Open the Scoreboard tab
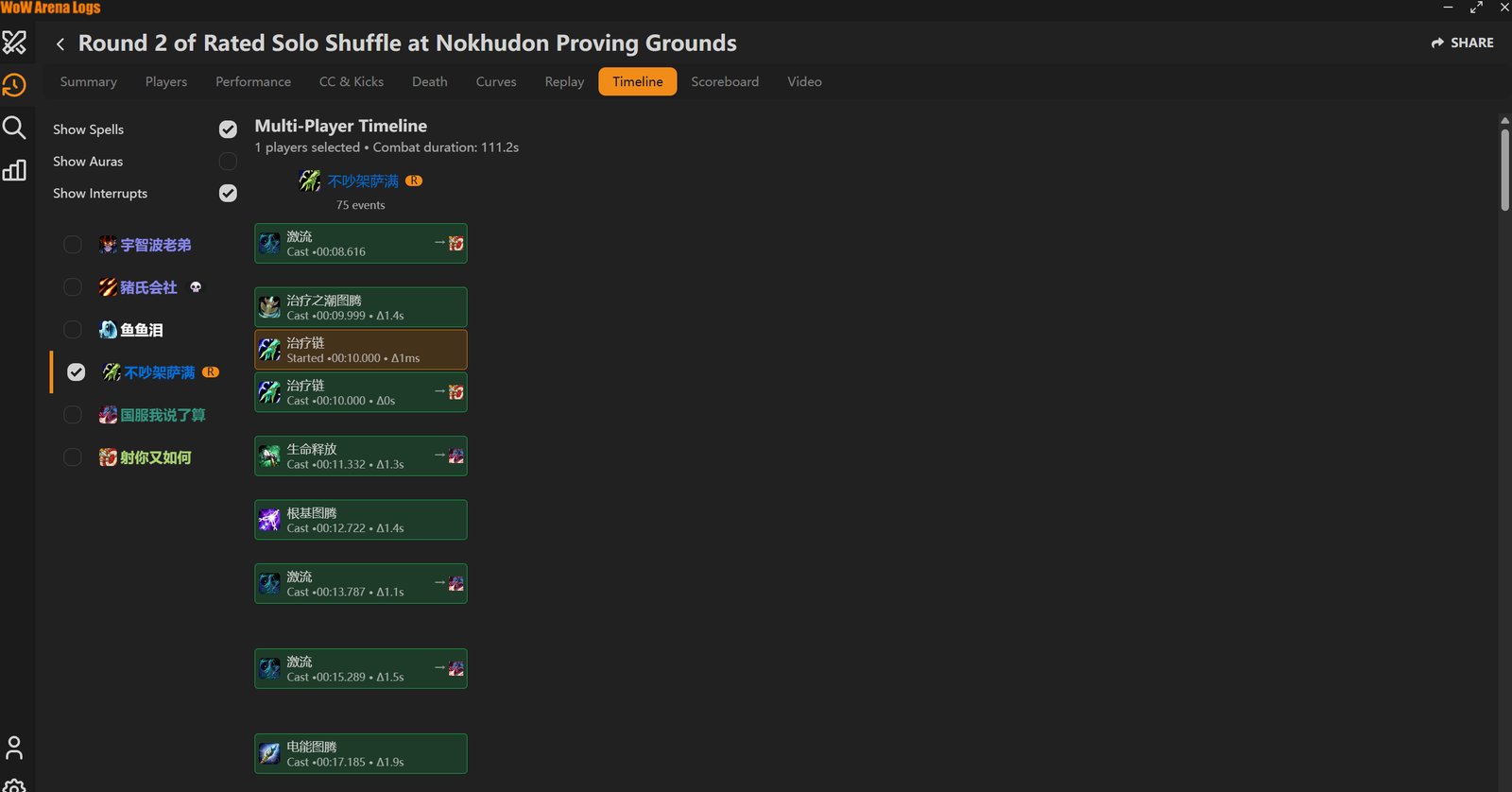 (725, 81)
